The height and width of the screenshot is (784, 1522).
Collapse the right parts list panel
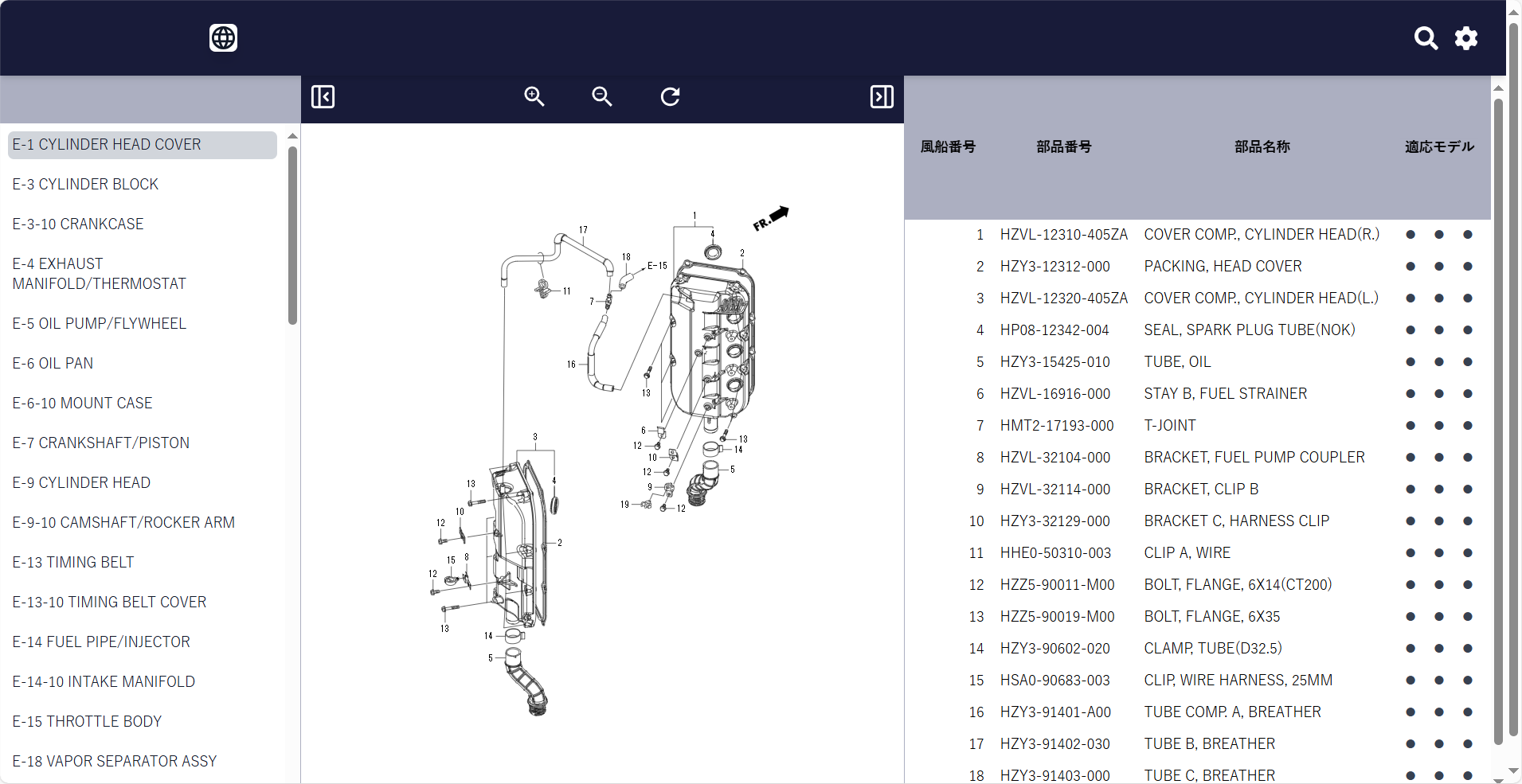coord(881,97)
